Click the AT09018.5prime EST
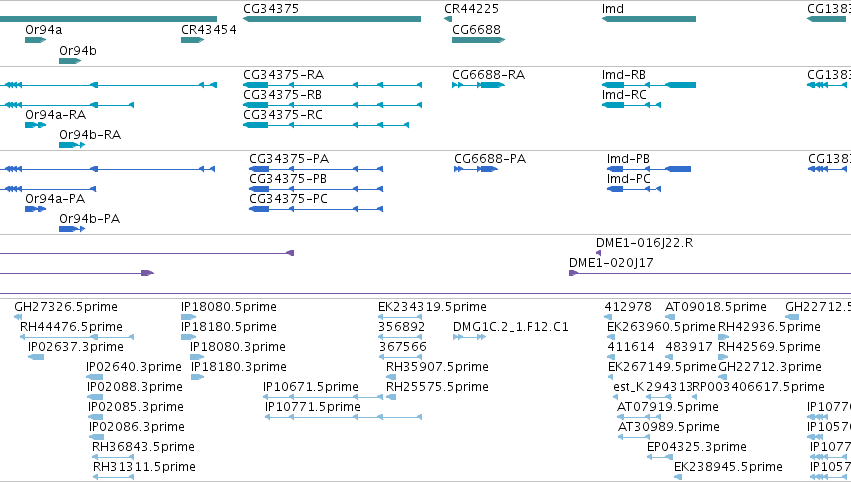The image size is (851, 482). pos(670,317)
